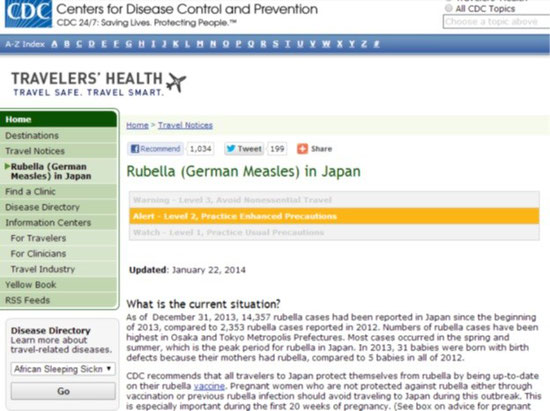Open For Clinicians sub-item

(x=58, y=254)
